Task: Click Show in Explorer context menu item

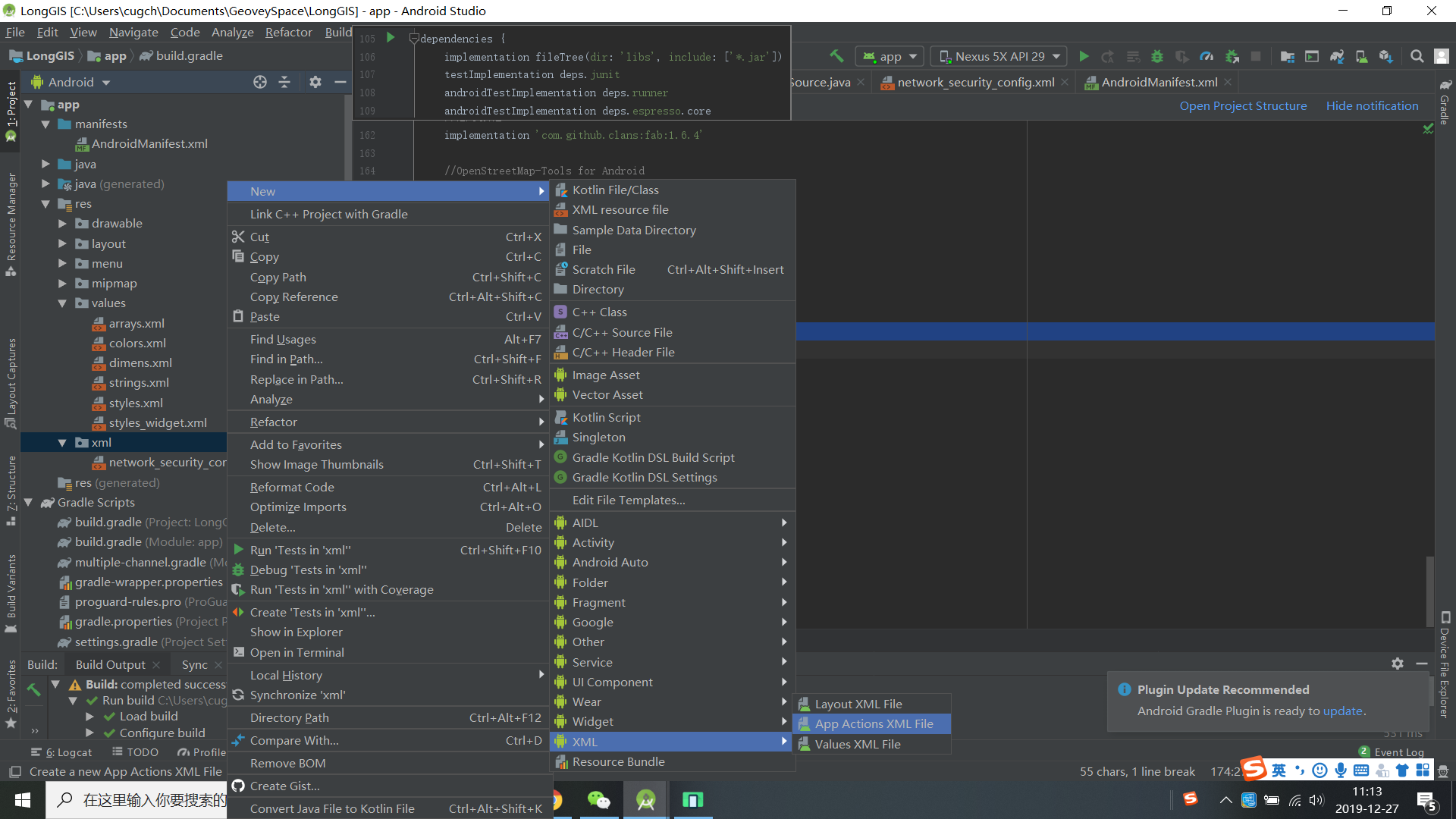Action: 389,632
